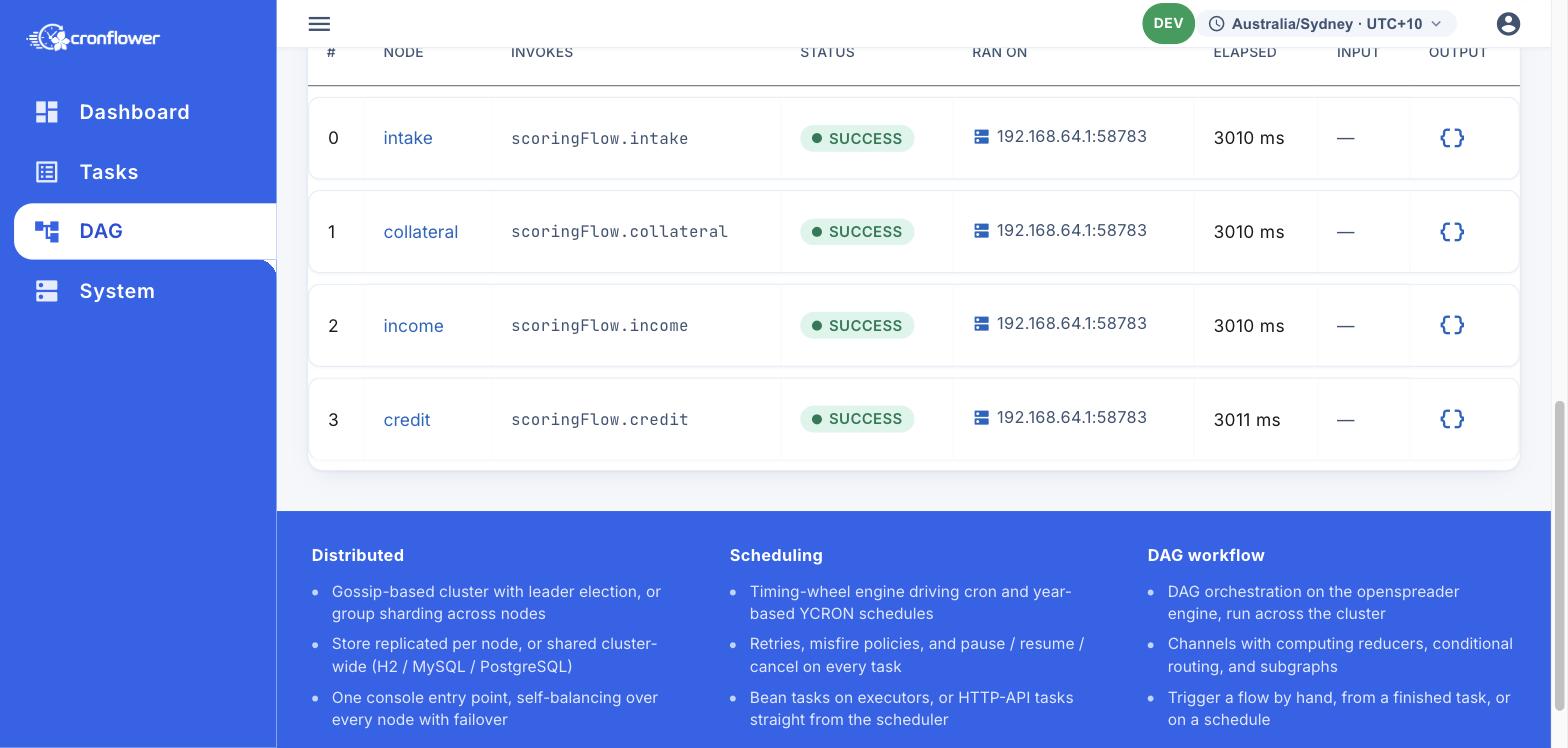Open the income node link
Viewport: 1568px width, 748px height.
coord(413,326)
